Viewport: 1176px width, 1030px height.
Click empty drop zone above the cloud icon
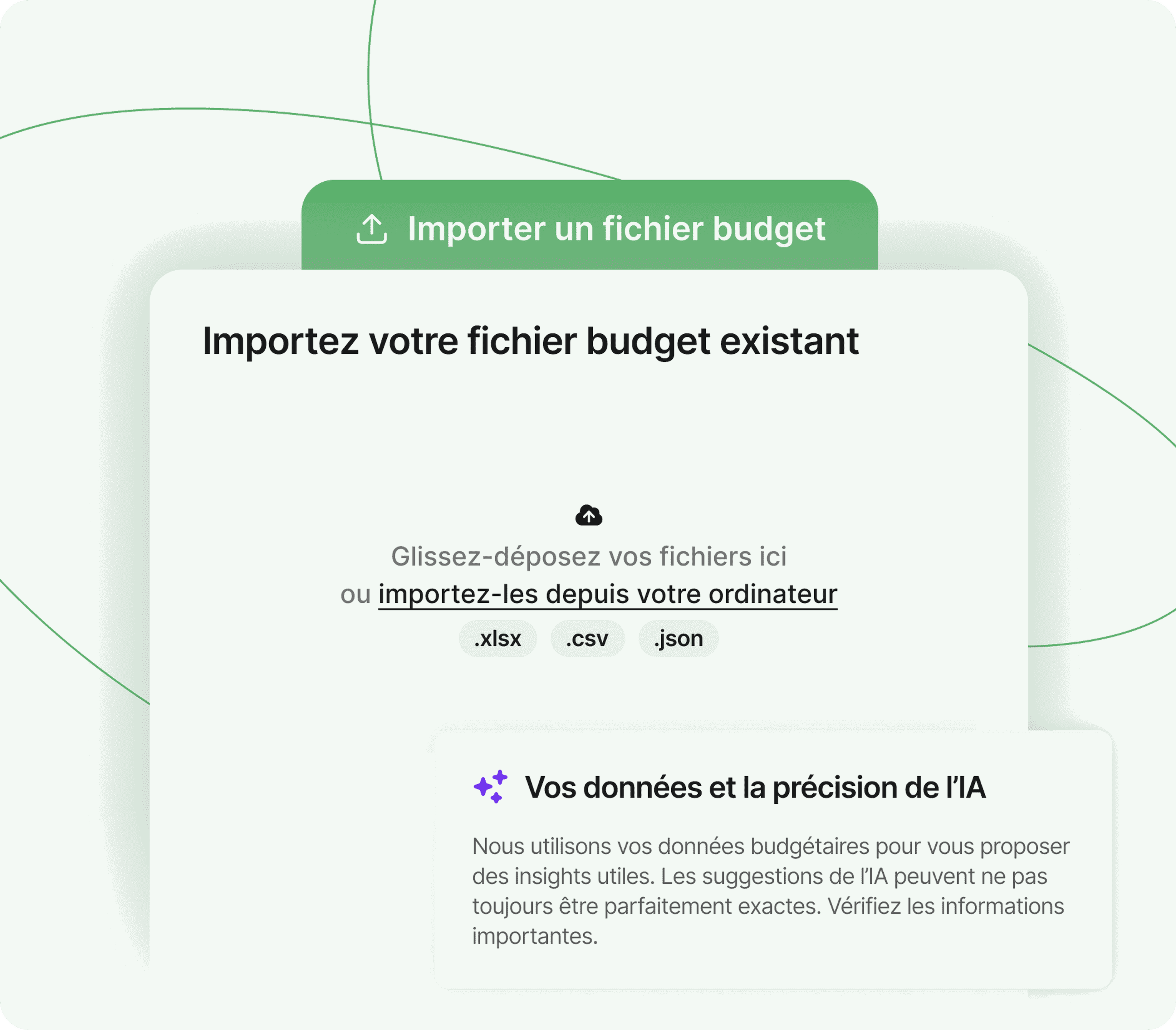(589, 437)
